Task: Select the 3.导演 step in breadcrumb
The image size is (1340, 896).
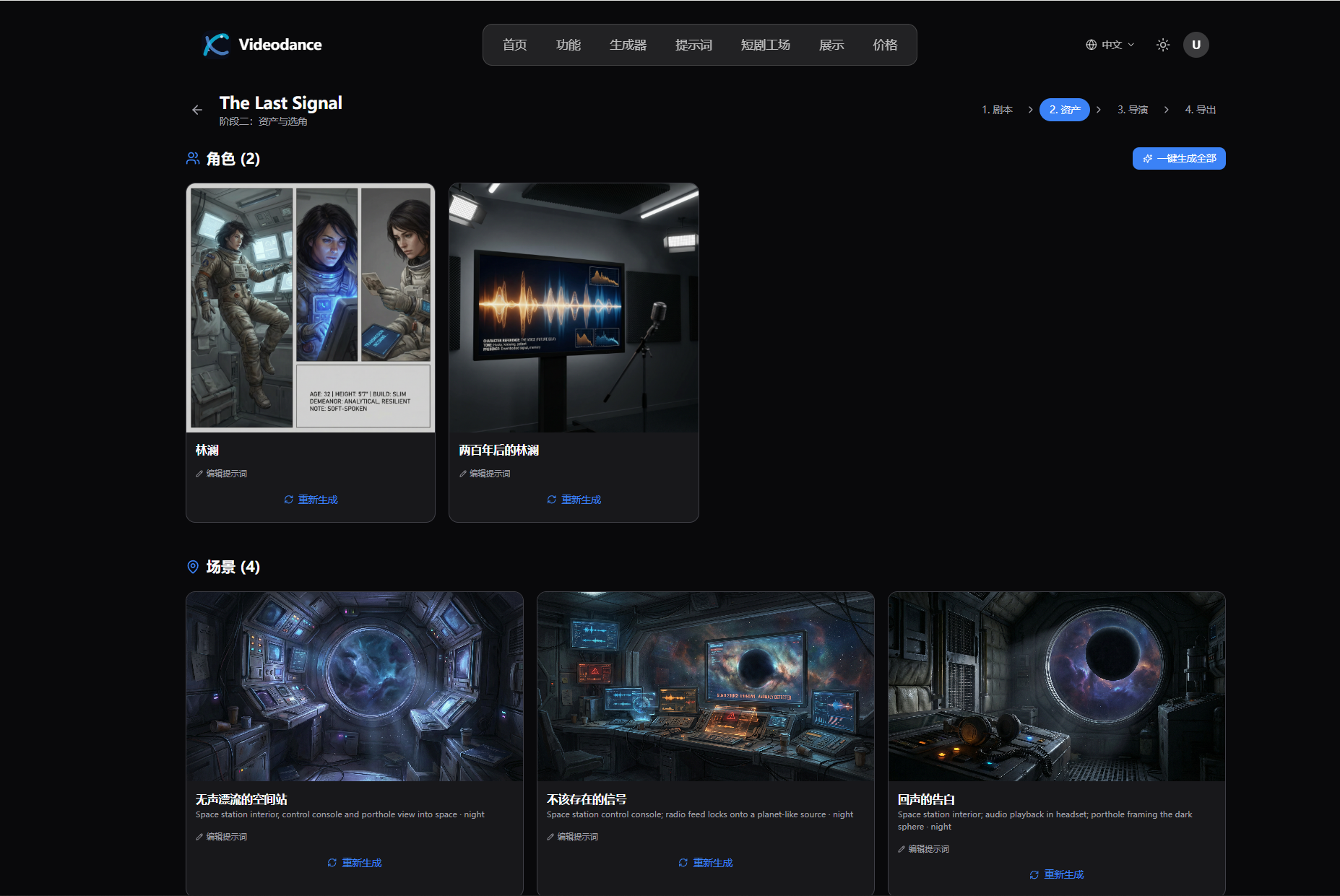Action: pos(1133,109)
